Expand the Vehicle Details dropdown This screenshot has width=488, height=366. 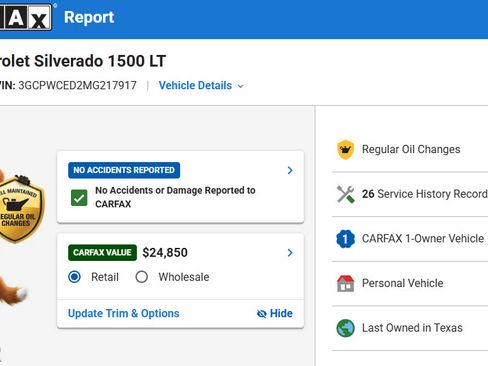coord(201,86)
